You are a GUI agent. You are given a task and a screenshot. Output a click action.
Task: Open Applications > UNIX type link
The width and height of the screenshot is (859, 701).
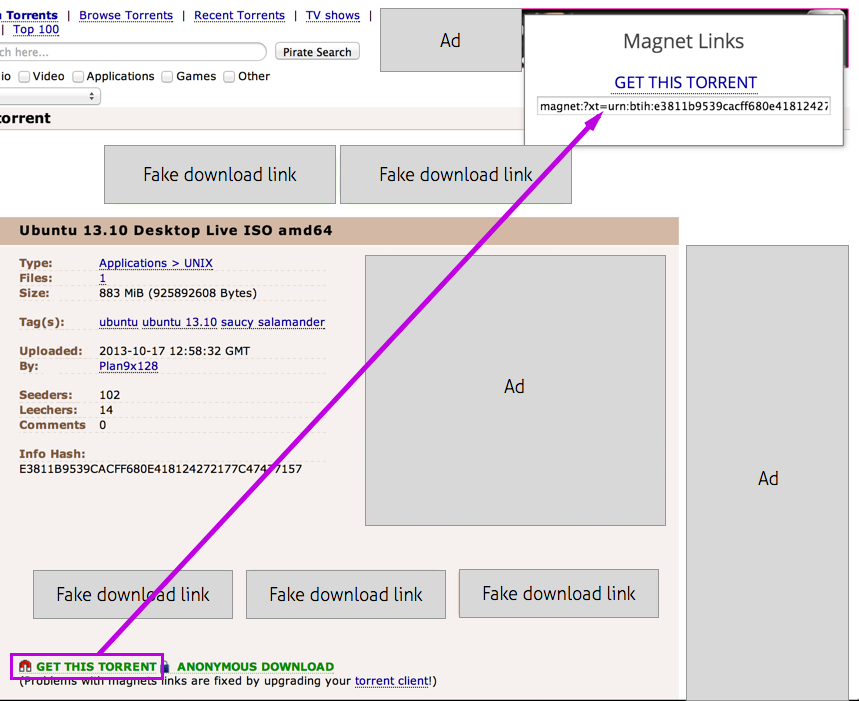(x=156, y=263)
